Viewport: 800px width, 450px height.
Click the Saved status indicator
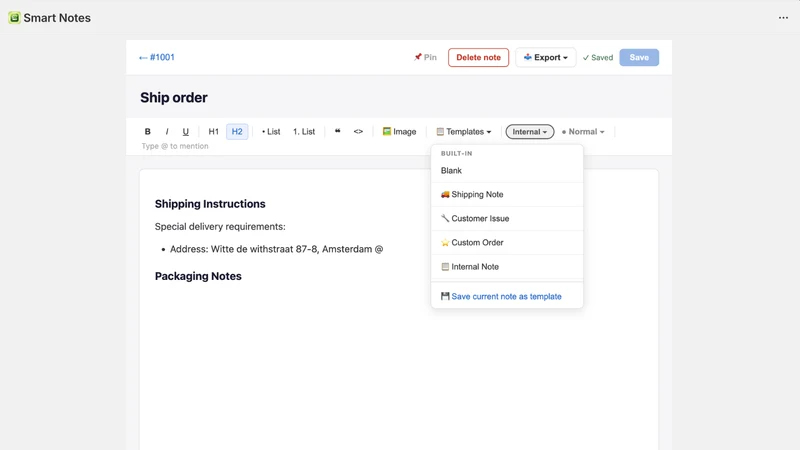(597, 58)
